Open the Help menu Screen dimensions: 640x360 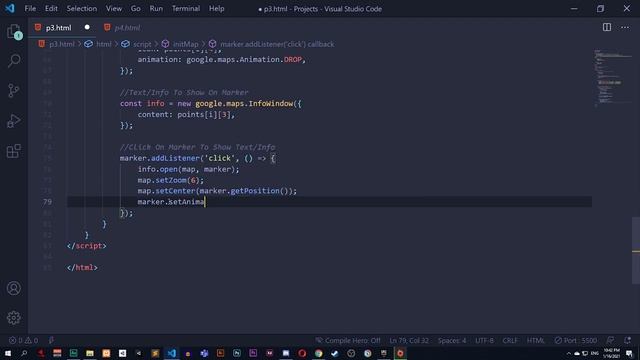(216, 8)
